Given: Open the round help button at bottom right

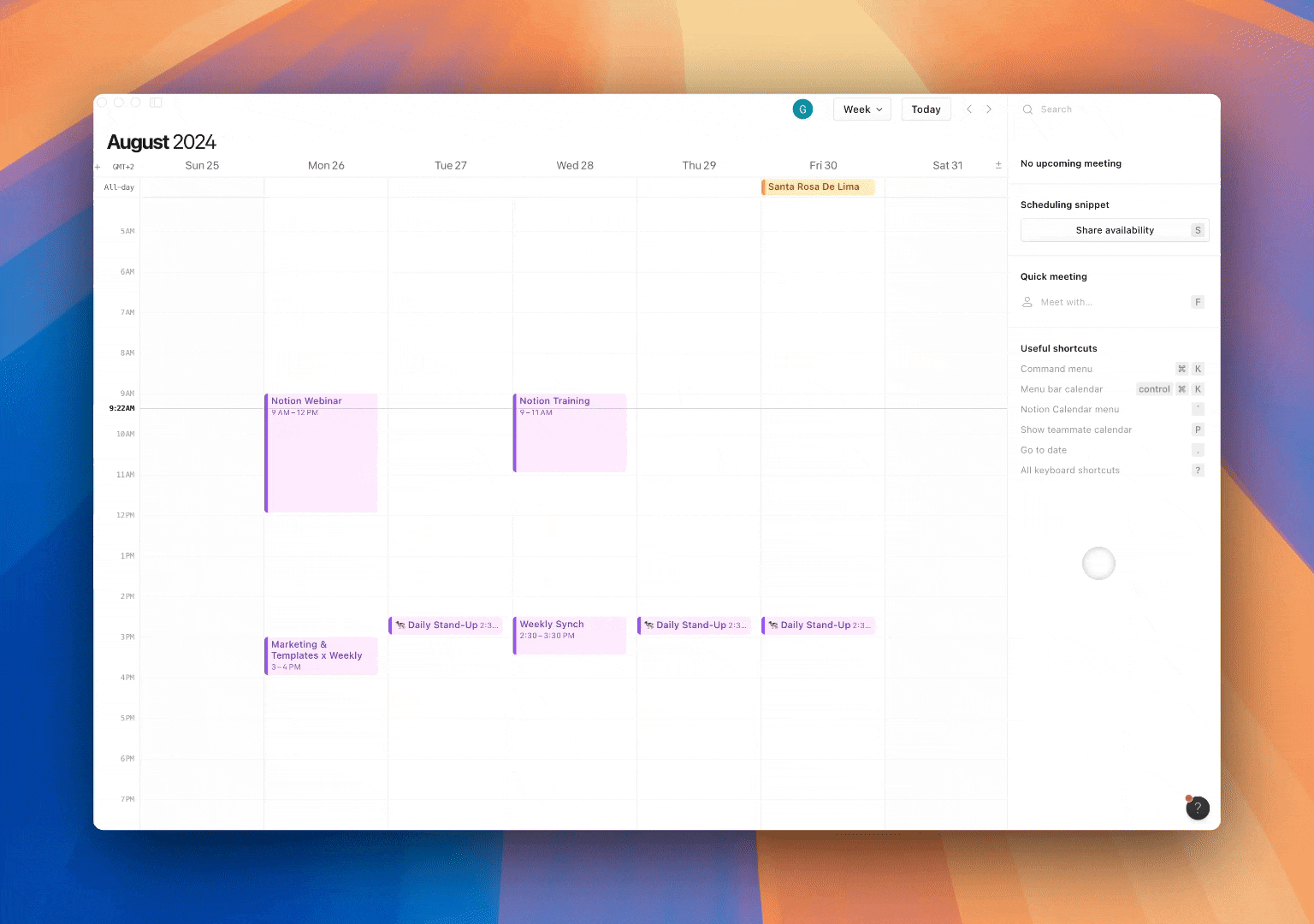Looking at the screenshot, I should click(x=1198, y=808).
